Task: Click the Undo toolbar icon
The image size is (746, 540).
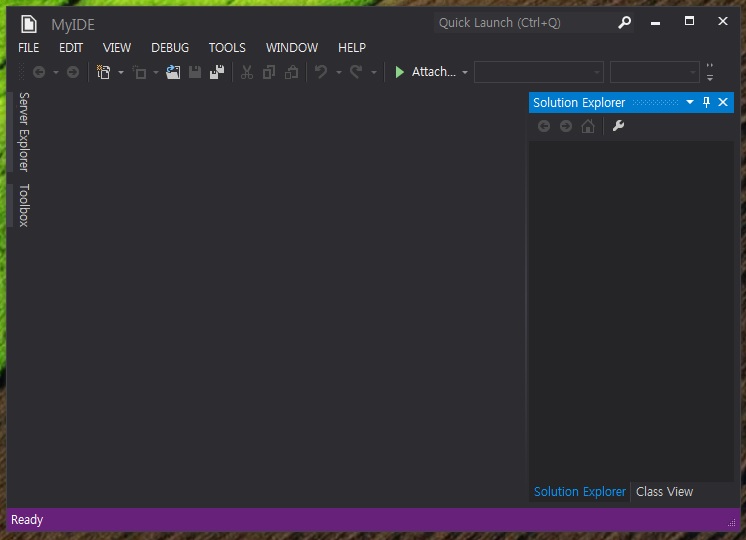Action: 321,72
